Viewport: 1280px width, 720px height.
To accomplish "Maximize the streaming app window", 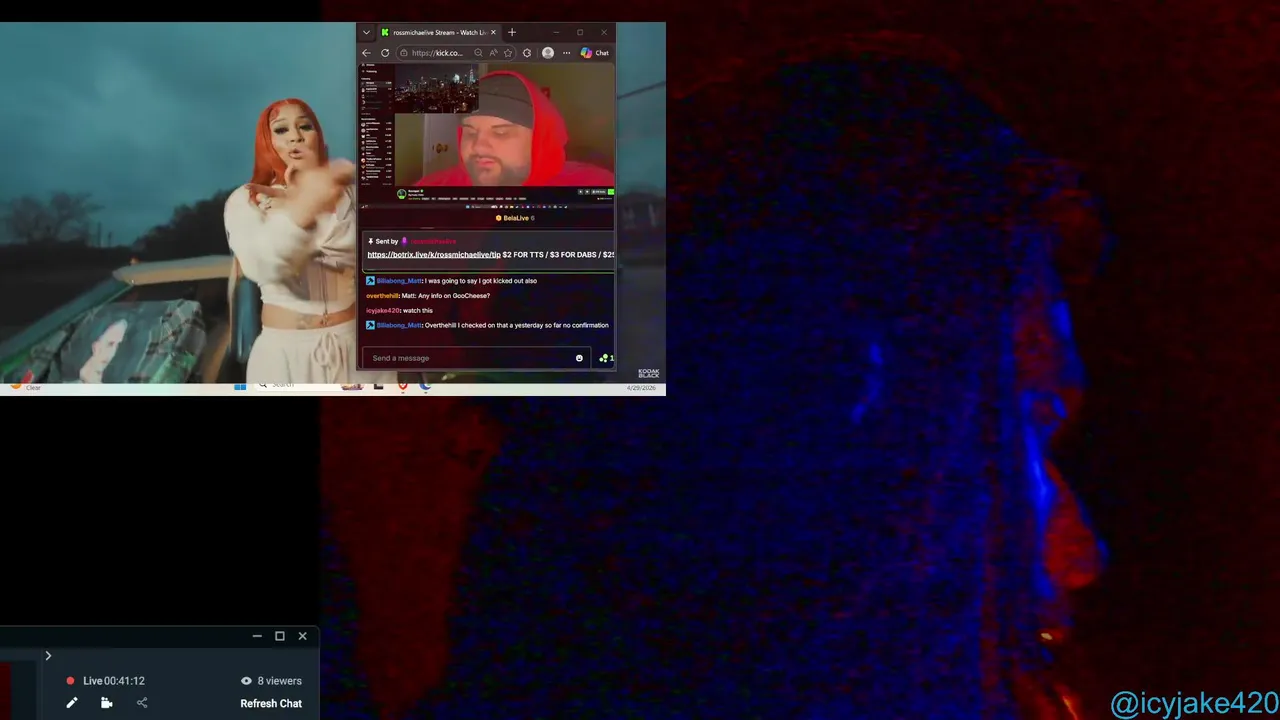I will pos(280,636).
